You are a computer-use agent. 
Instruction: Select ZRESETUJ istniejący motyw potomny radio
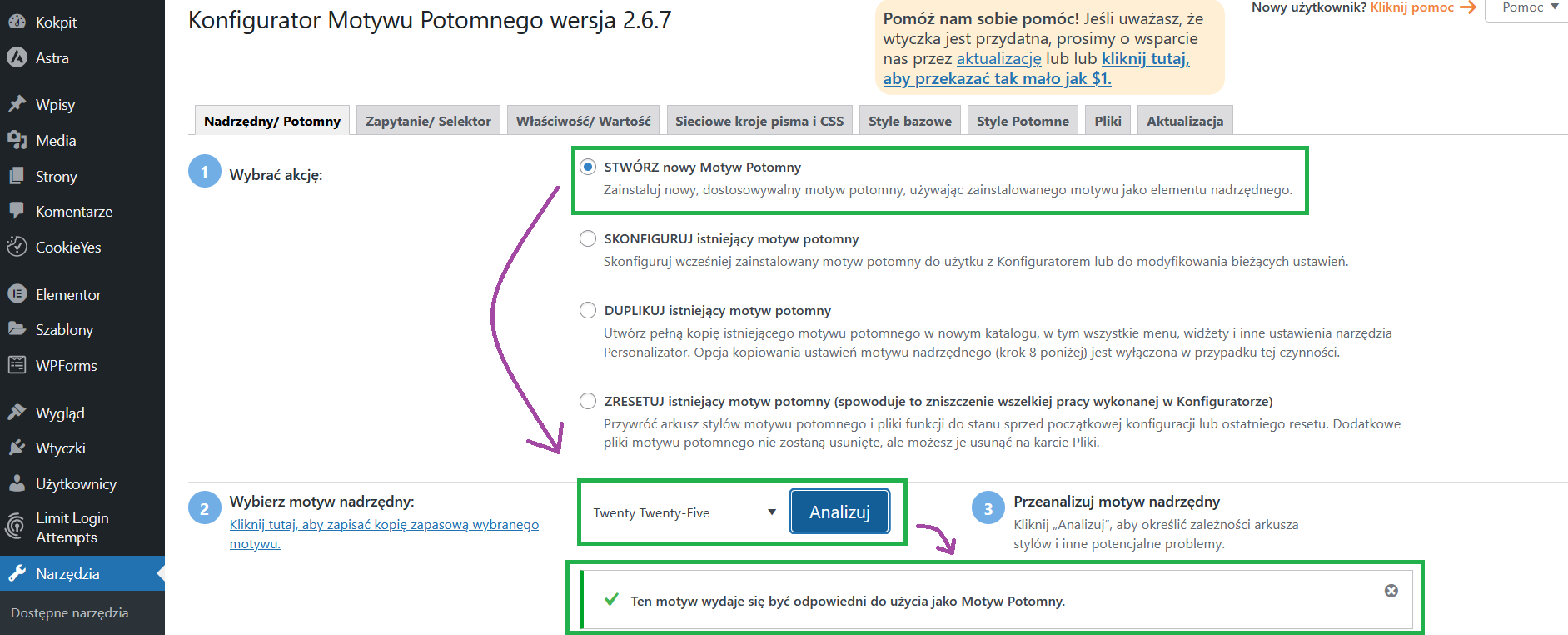pyautogui.click(x=588, y=401)
